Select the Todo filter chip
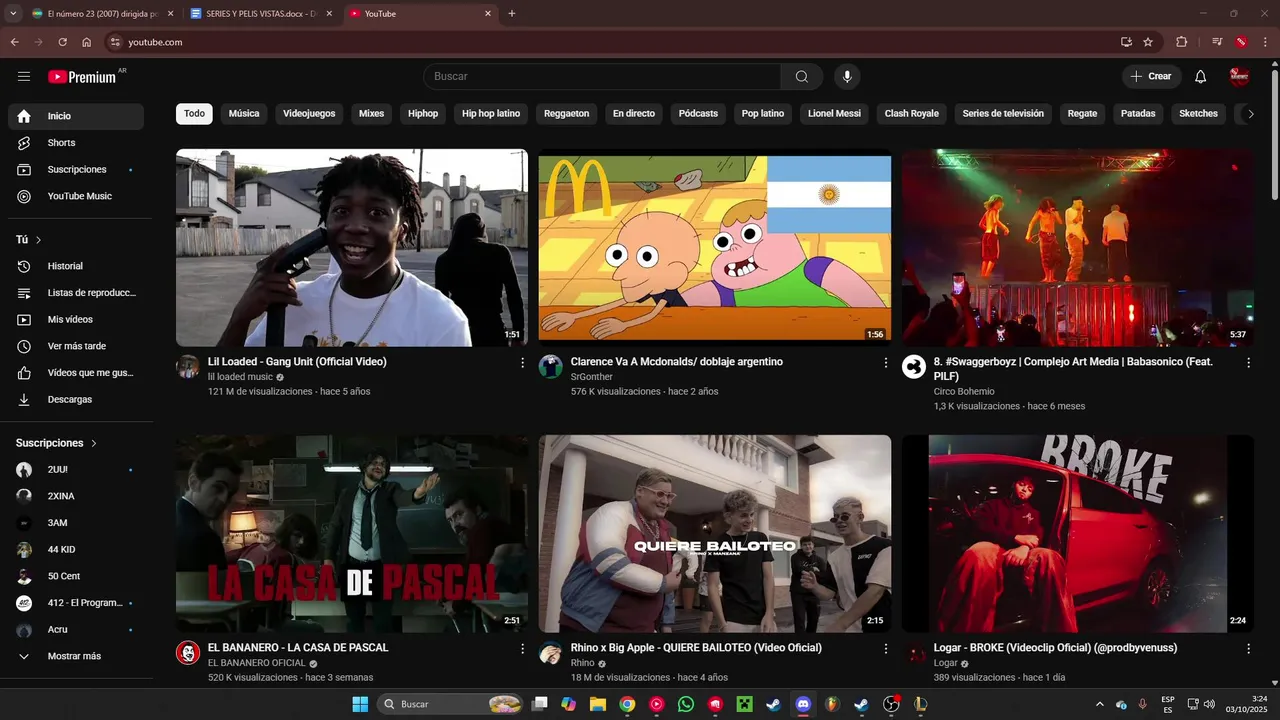This screenshot has width=1280, height=720. tap(194, 114)
